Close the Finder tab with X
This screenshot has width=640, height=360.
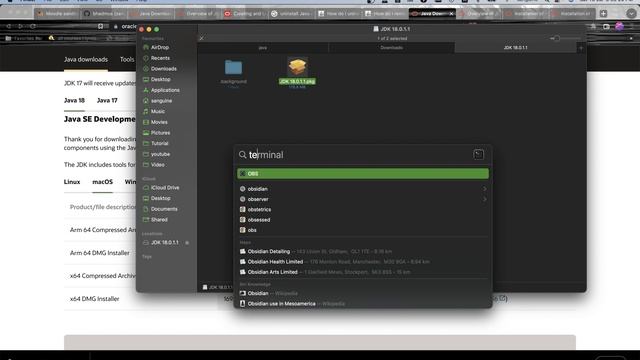point(202,38)
